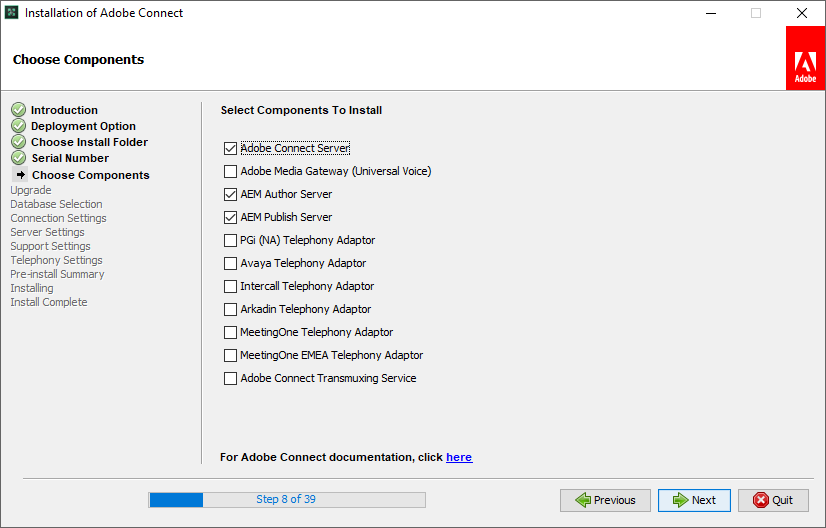This screenshot has height=528, width=826.
Task: Check MeetingOne Telephony Adaptor
Action: click(x=230, y=333)
